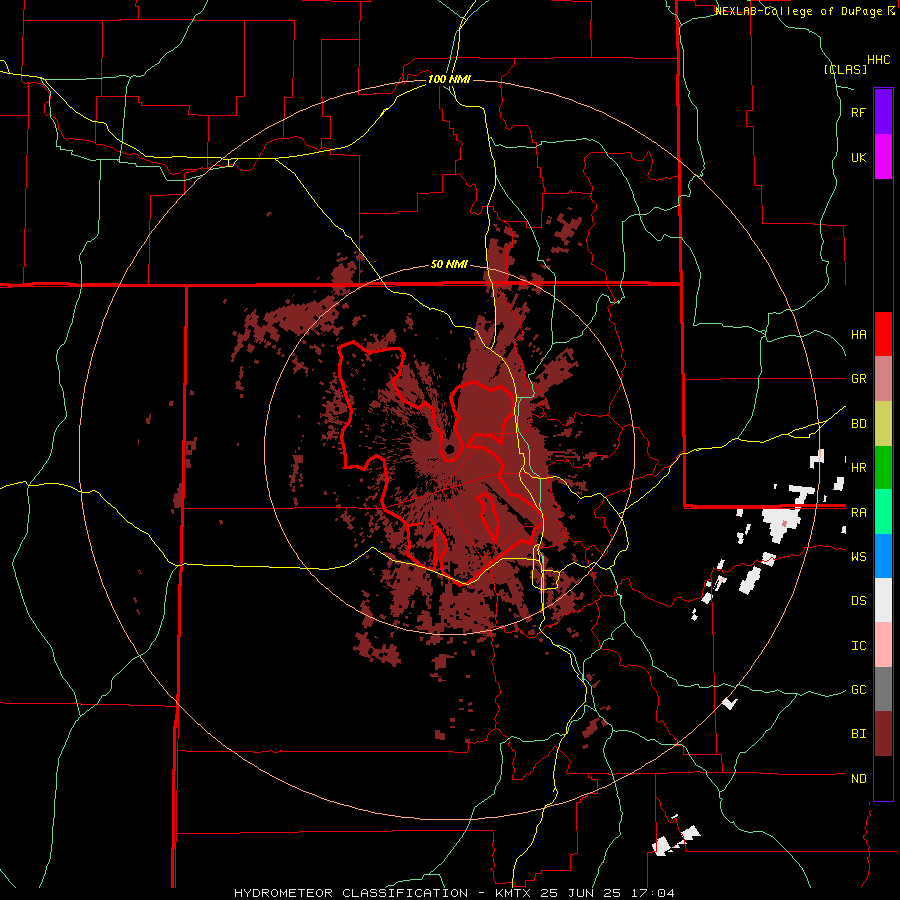Click the 50 NMI range ring label
Image resolution: width=900 pixels, height=900 pixels.
coord(449,264)
